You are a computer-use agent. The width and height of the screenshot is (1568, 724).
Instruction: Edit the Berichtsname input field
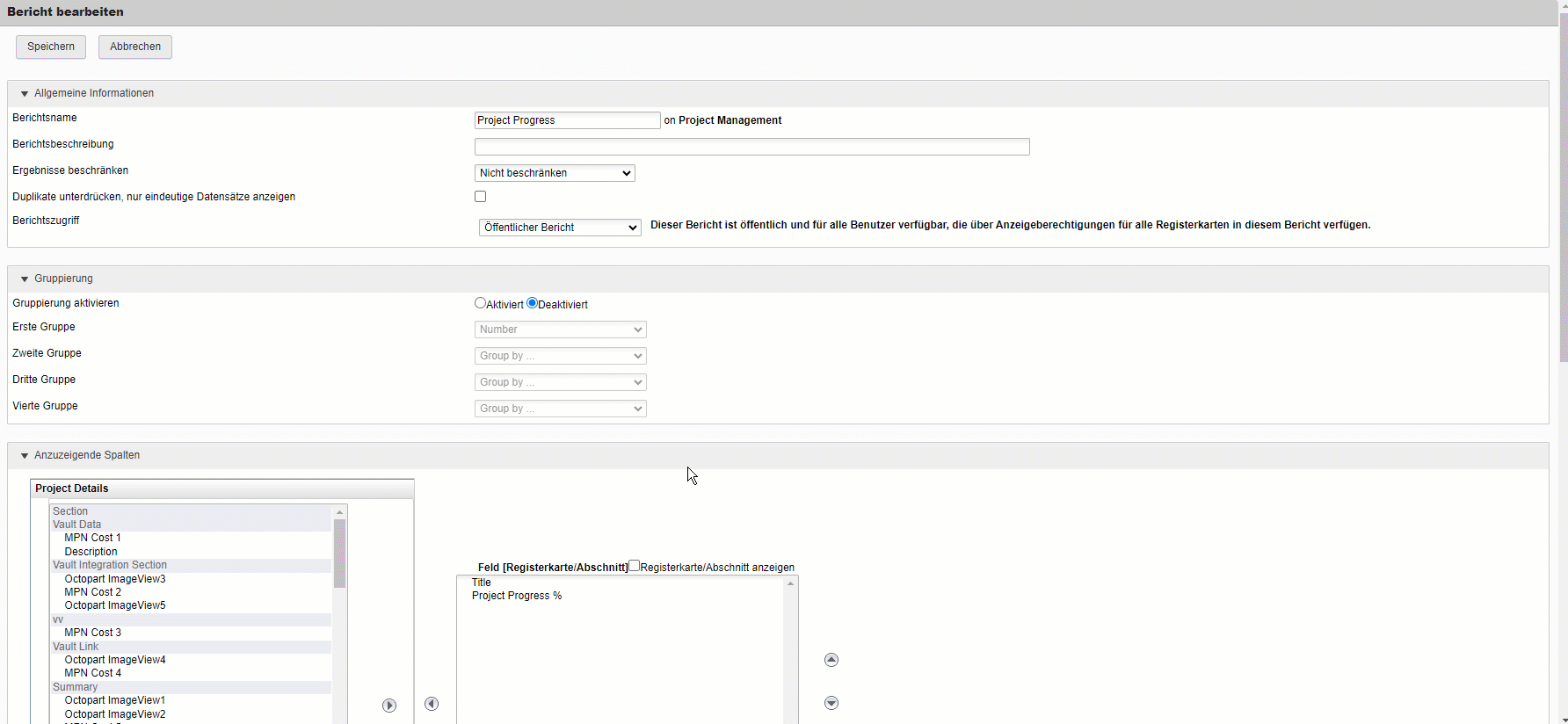click(x=567, y=120)
